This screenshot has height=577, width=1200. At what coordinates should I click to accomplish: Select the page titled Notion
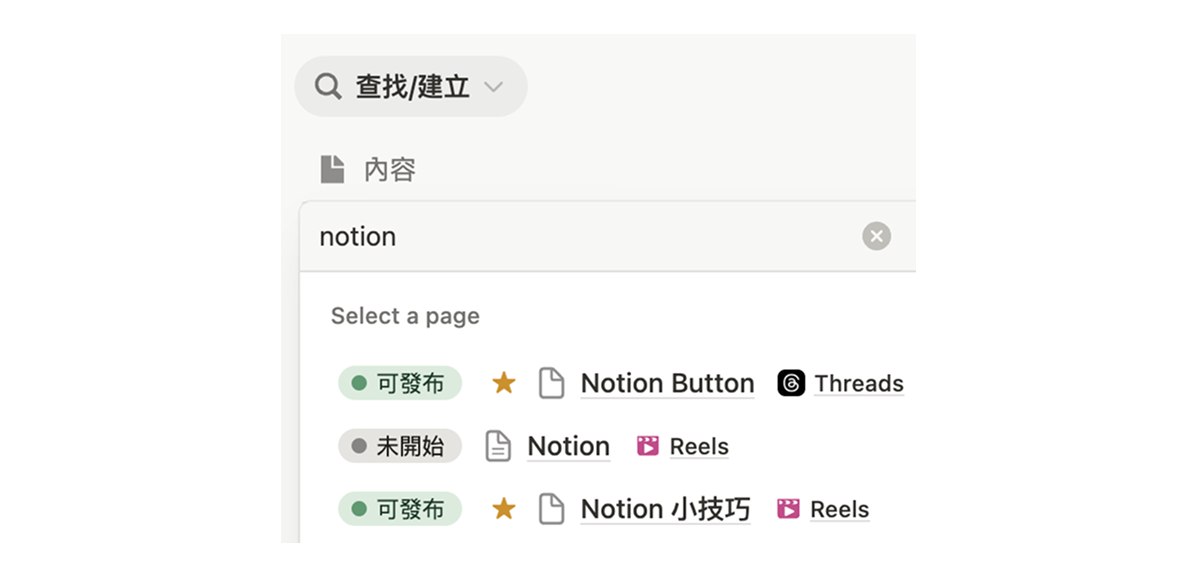tap(568, 446)
